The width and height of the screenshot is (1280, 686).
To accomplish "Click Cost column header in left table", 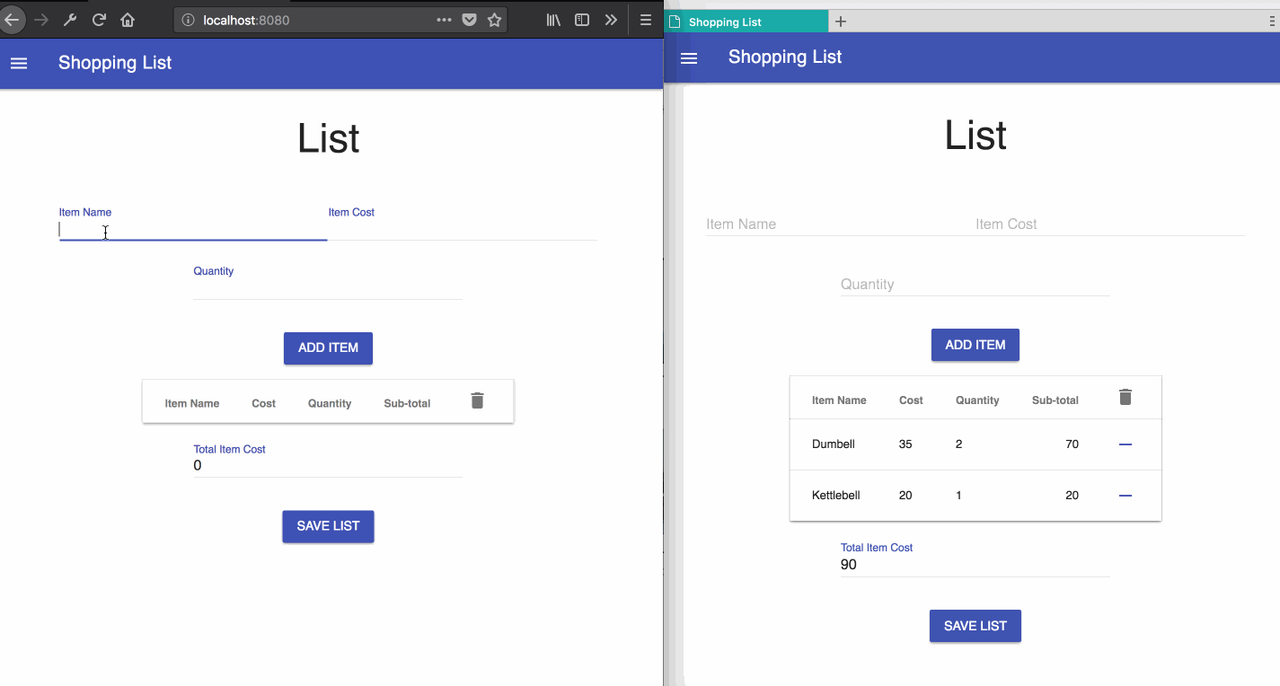I will pos(264,403).
